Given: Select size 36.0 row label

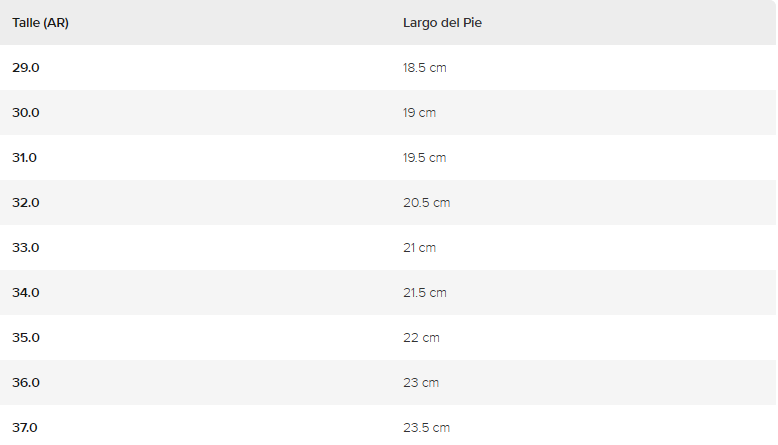Looking at the screenshot, I should 26,383.
